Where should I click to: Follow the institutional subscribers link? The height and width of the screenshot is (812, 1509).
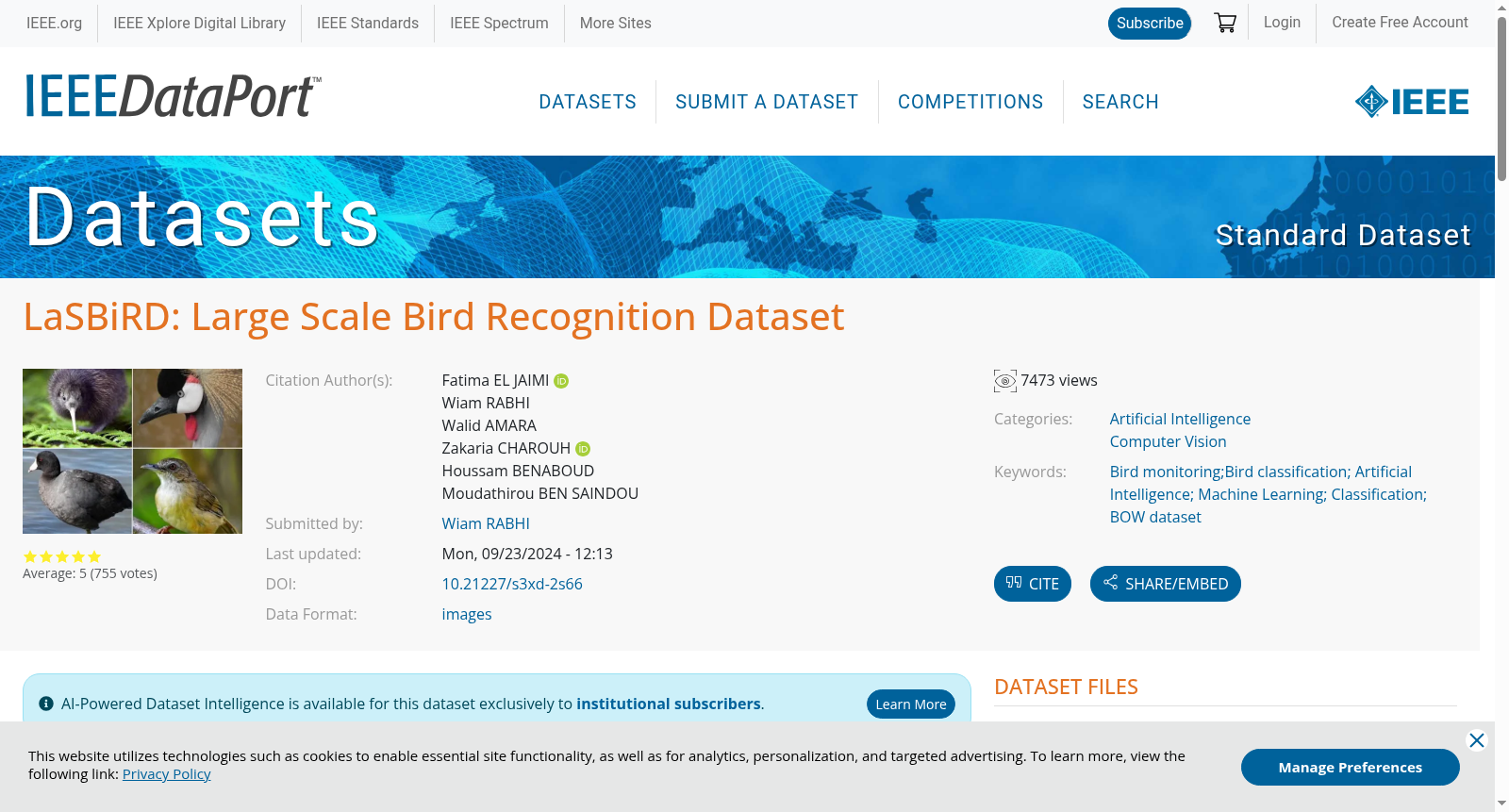[x=669, y=704]
